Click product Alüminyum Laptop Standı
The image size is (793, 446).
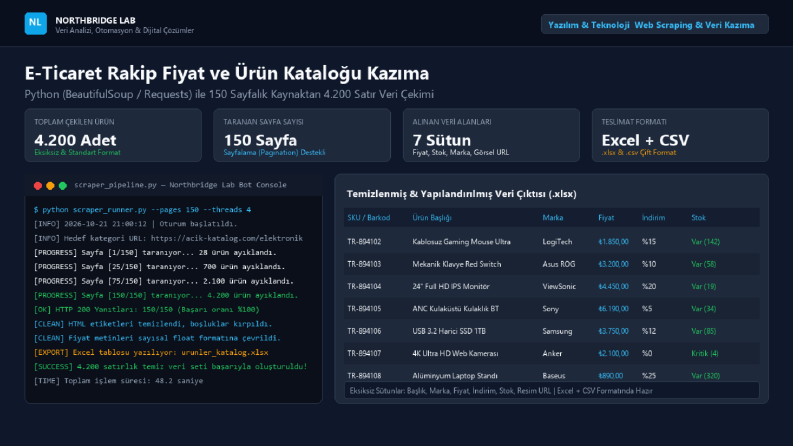(455, 376)
